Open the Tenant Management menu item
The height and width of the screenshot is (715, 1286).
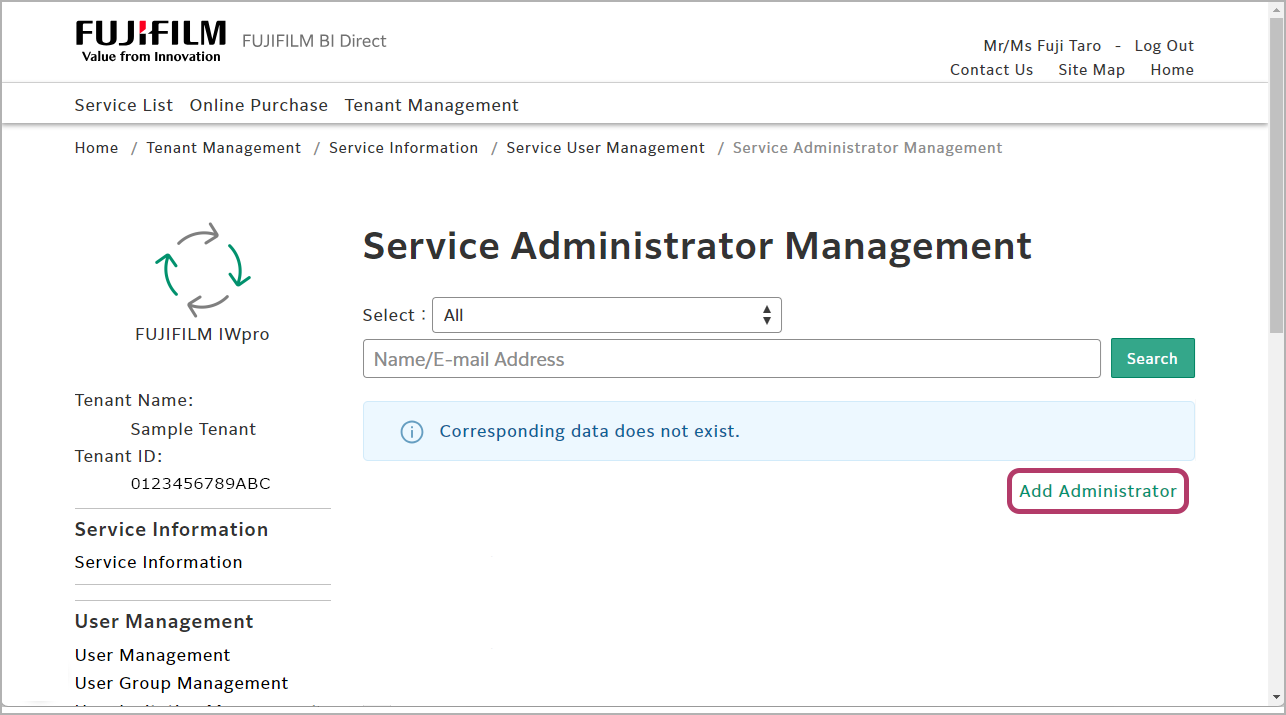point(431,105)
